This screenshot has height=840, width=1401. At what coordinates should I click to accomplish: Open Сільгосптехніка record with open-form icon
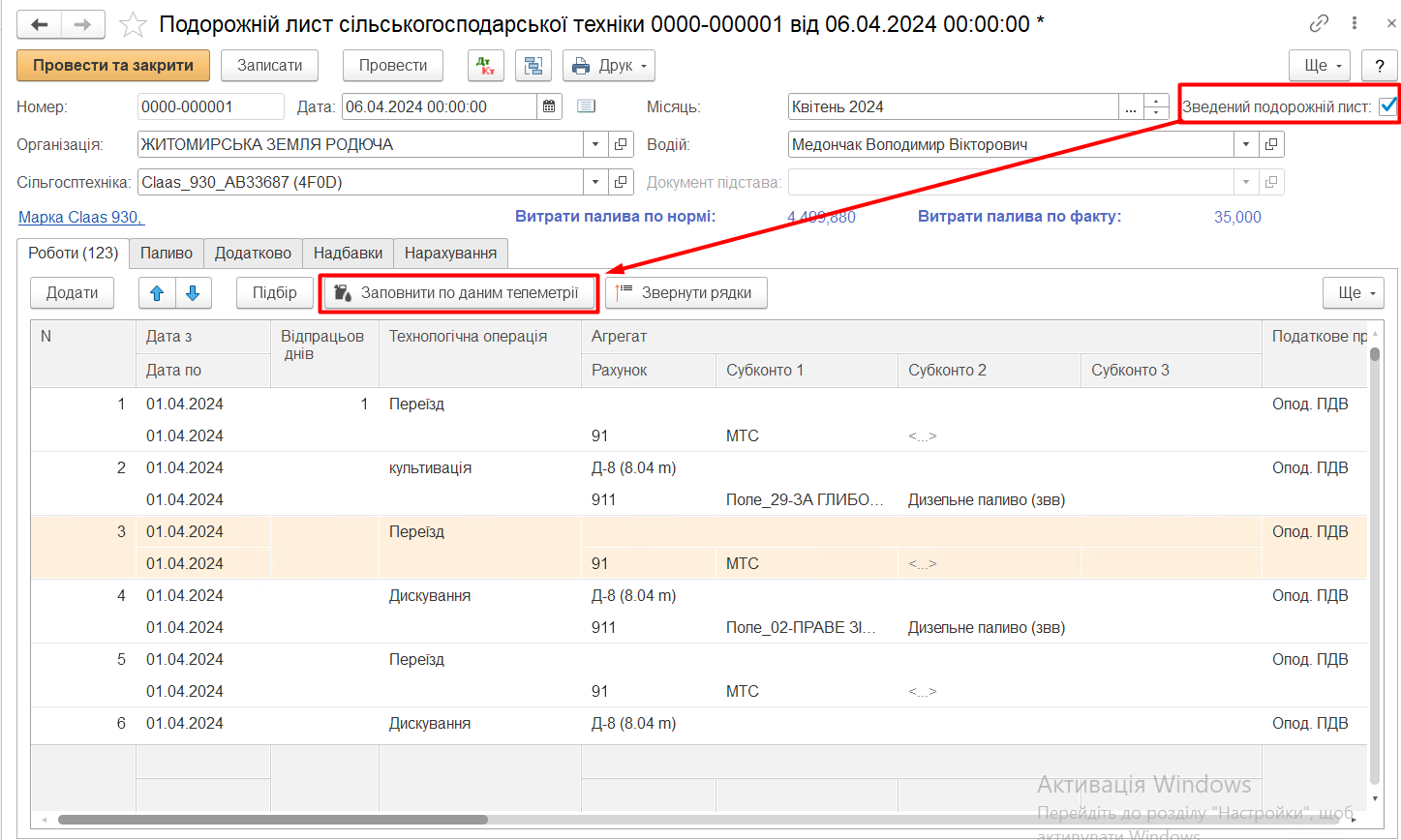click(x=621, y=182)
